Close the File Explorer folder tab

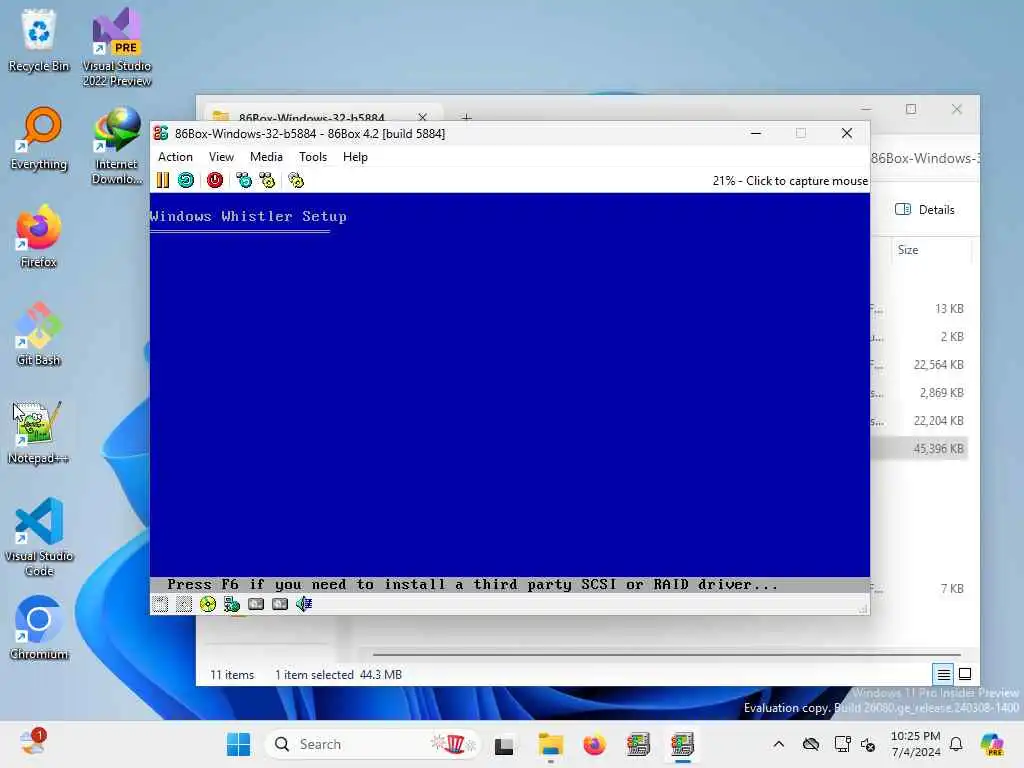click(423, 118)
